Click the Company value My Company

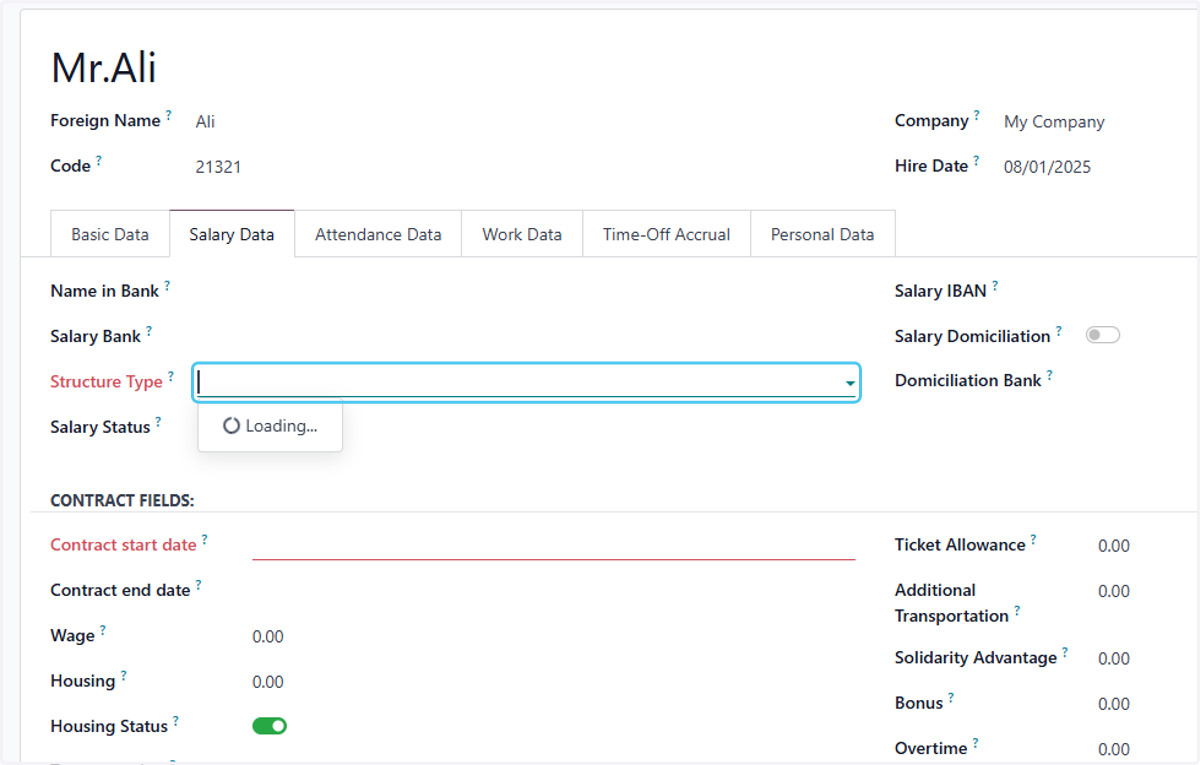1054,122
